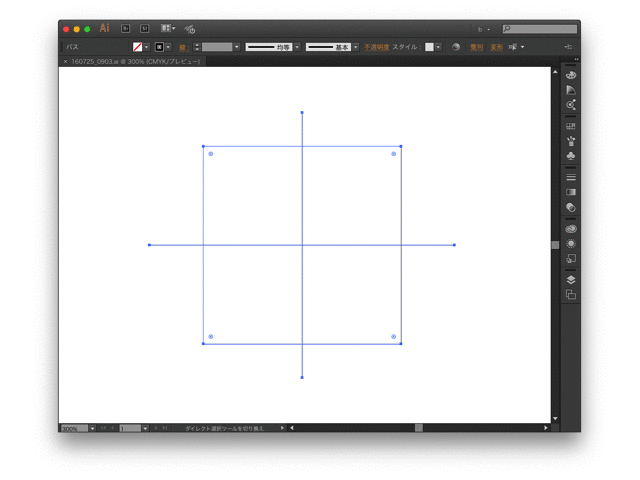The width and height of the screenshot is (640, 480).
Task: Click the Stock (St) icon
Action: 144,29
